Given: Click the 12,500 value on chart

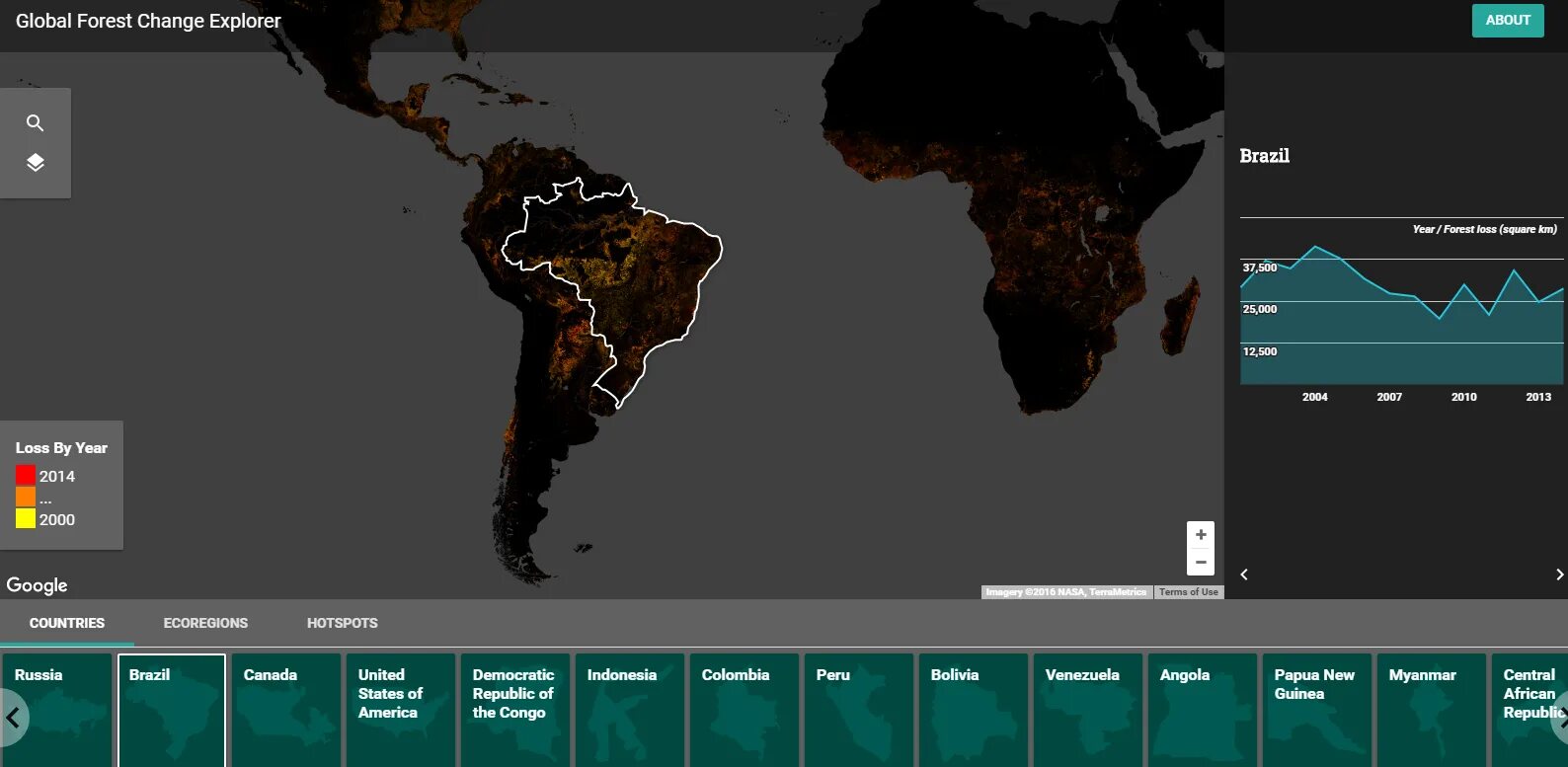Looking at the screenshot, I should click(x=1260, y=351).
